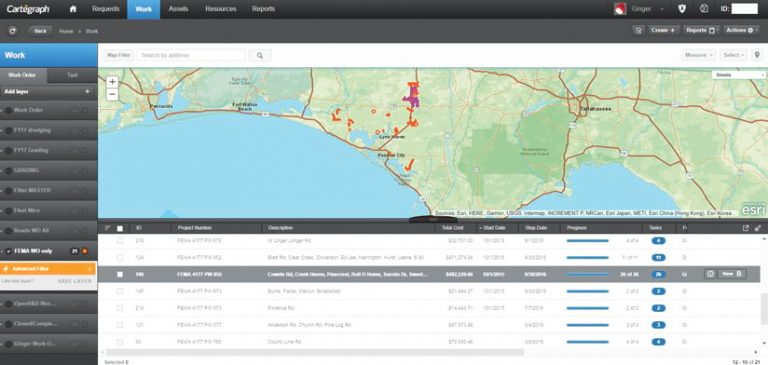Open the document icon next to ID field
768x365 pixels.
(704, 9)
